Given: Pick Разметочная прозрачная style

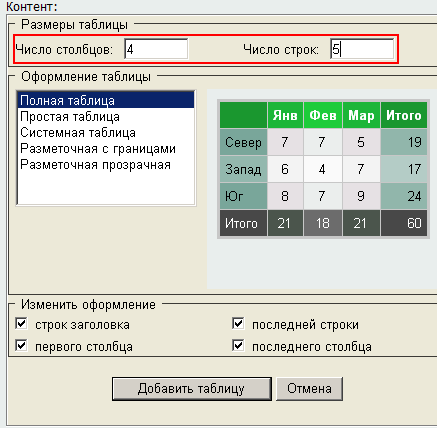Looking at the screenshot, I should click(106, 165).
